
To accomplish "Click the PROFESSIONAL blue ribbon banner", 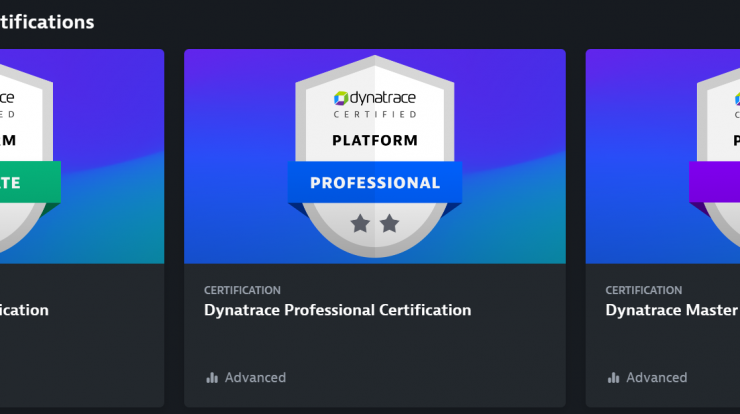I will (375, 182).
